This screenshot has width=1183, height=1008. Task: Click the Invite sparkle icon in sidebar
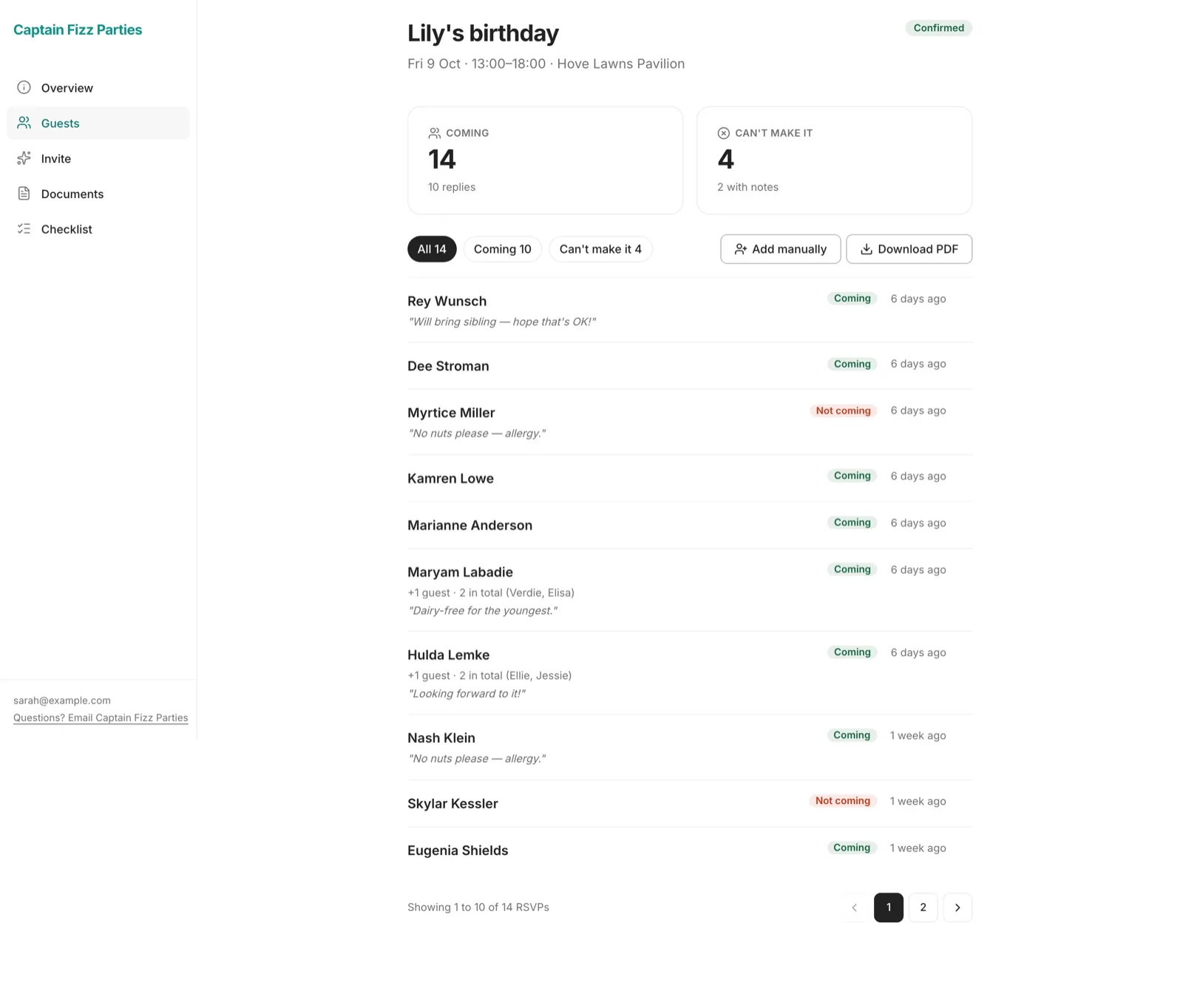tap(24, 158)
